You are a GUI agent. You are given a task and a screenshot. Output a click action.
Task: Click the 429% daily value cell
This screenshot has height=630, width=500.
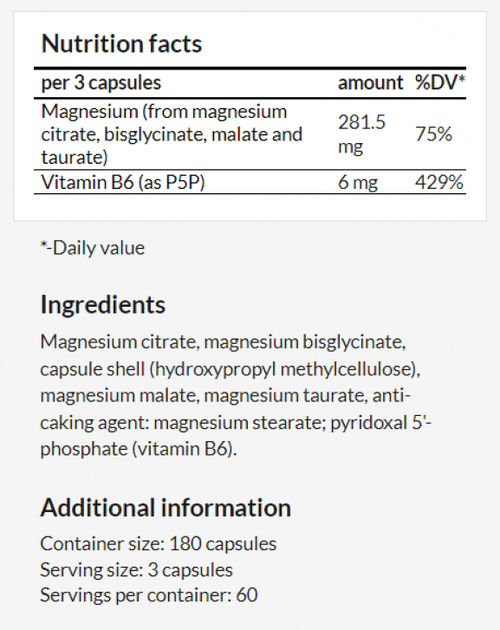[439, 182]
